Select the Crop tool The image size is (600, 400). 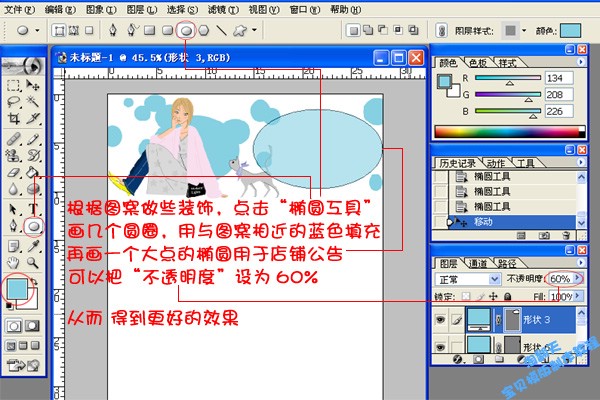tap(13, 119)
